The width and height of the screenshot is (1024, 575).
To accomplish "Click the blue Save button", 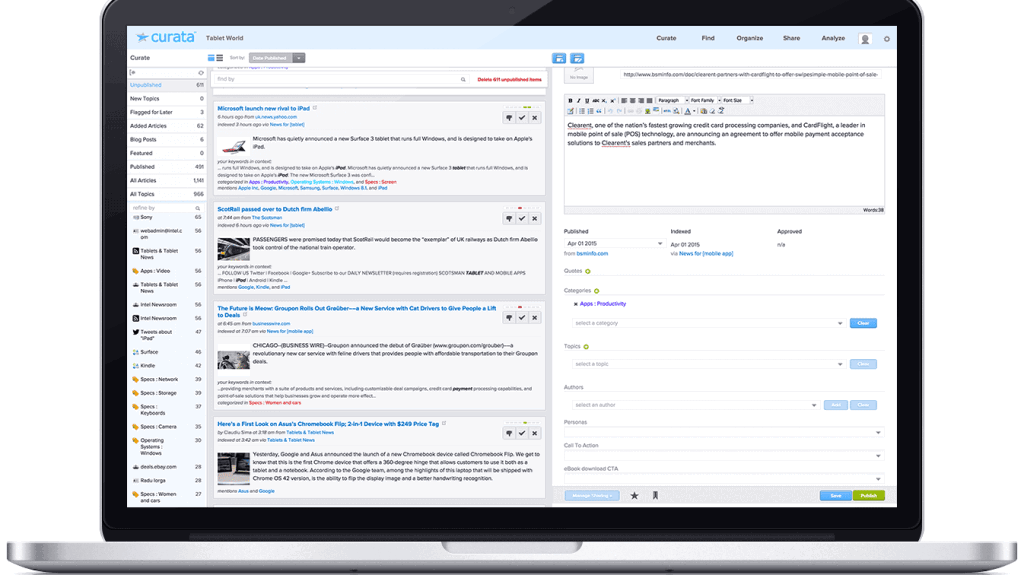I will [836, 496].
